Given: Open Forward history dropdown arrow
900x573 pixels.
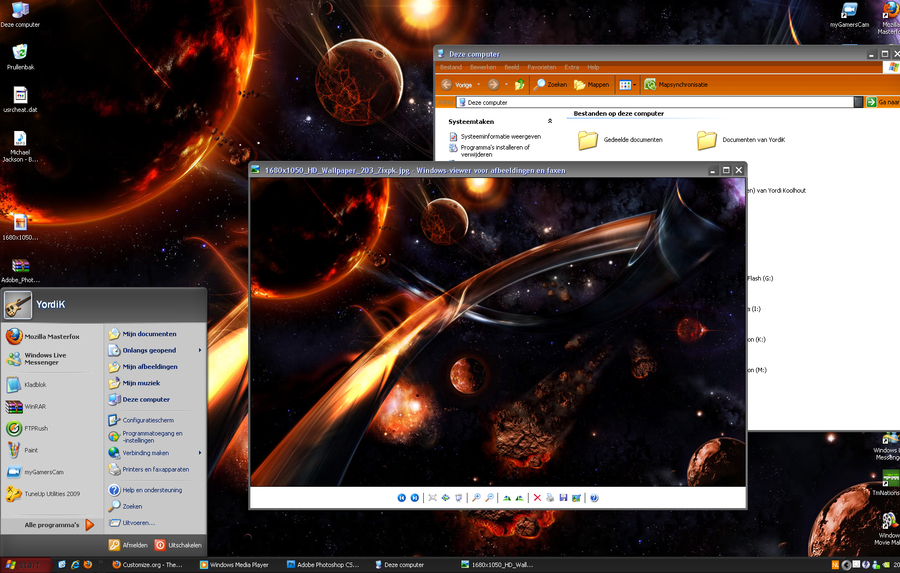Looking at the screenshot, I should coord(506,85).
